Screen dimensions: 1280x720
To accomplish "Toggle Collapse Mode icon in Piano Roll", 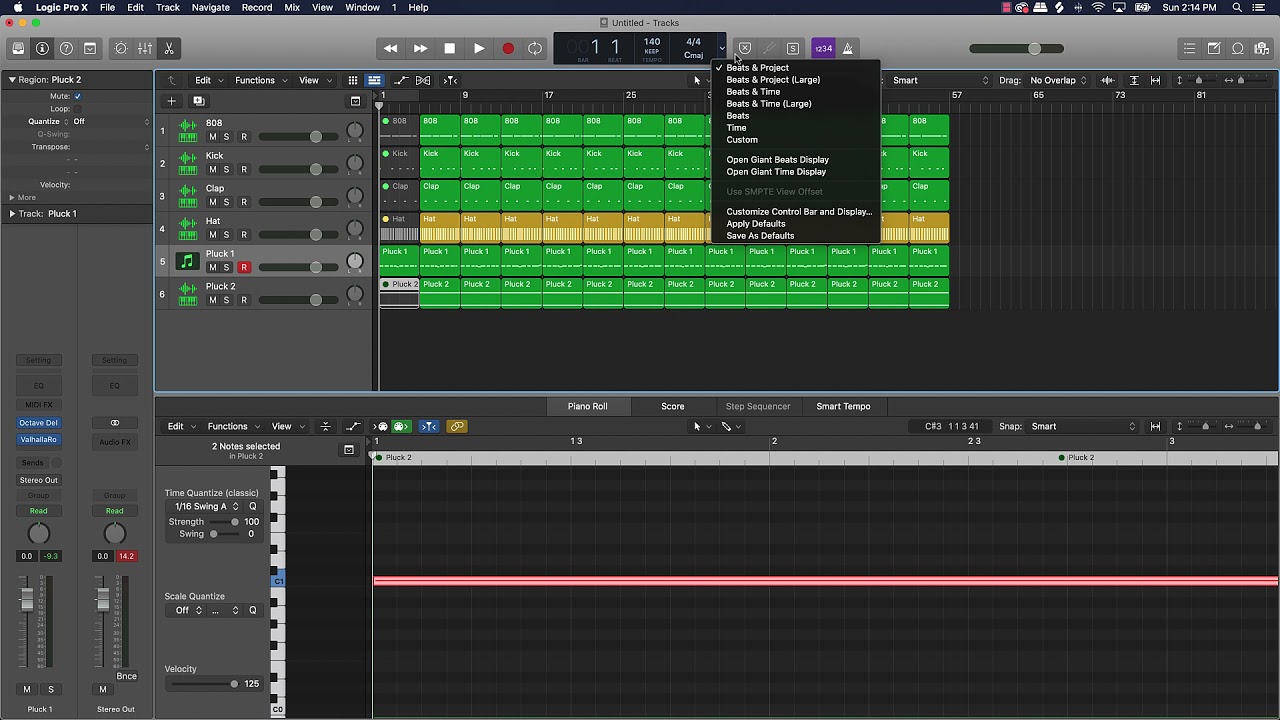I will 325,426.
